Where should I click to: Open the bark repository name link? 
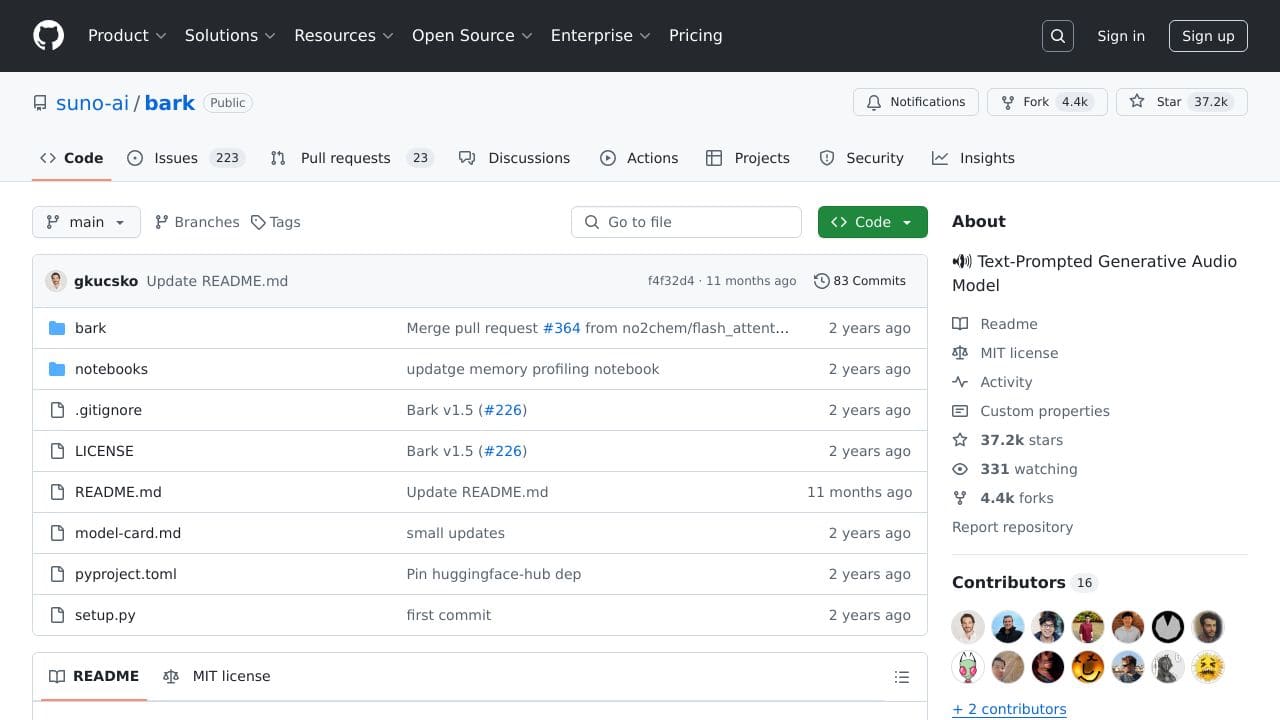(170, 103)
